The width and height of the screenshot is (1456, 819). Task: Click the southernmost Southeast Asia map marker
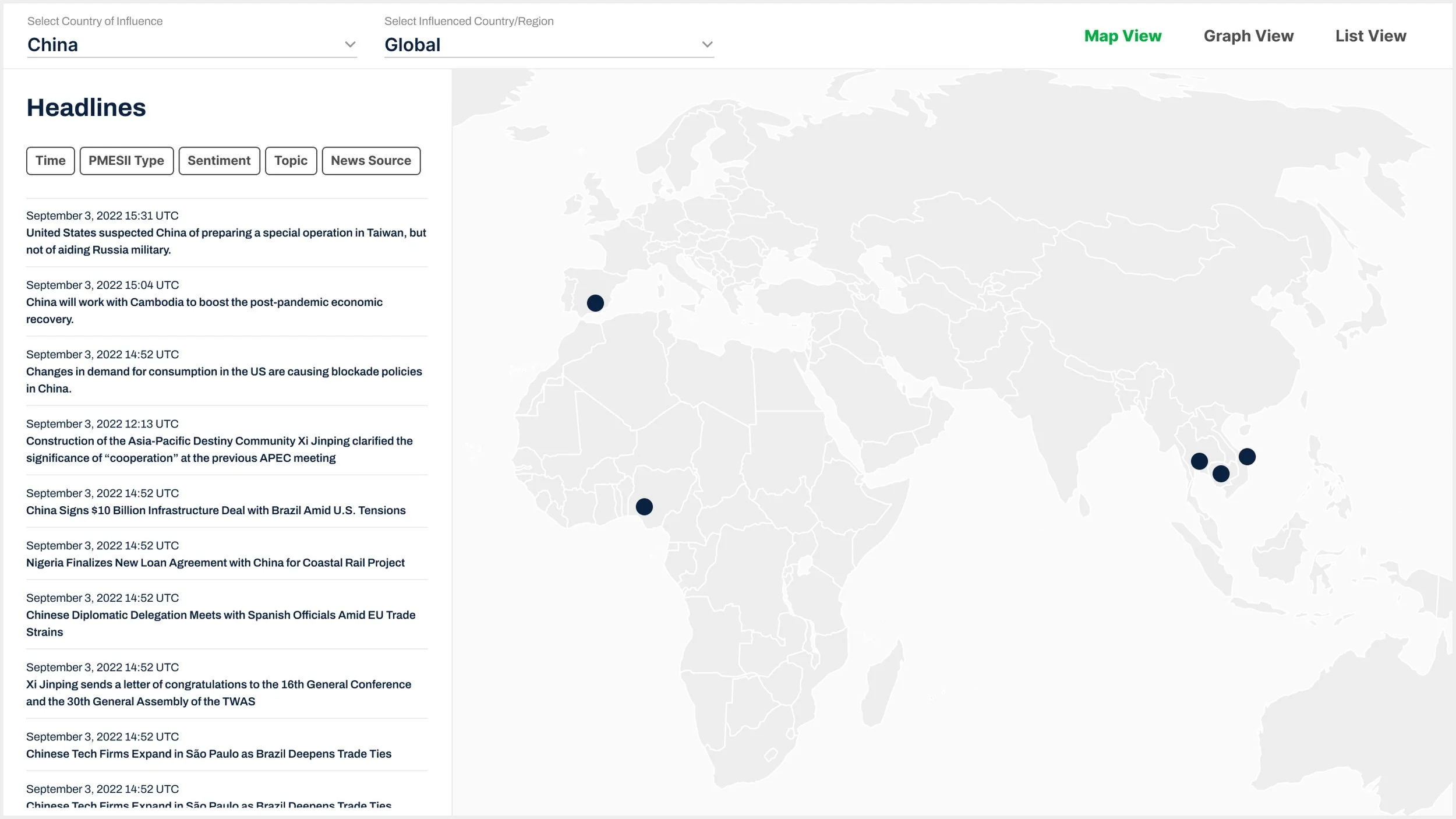[x=1221, y=474]
